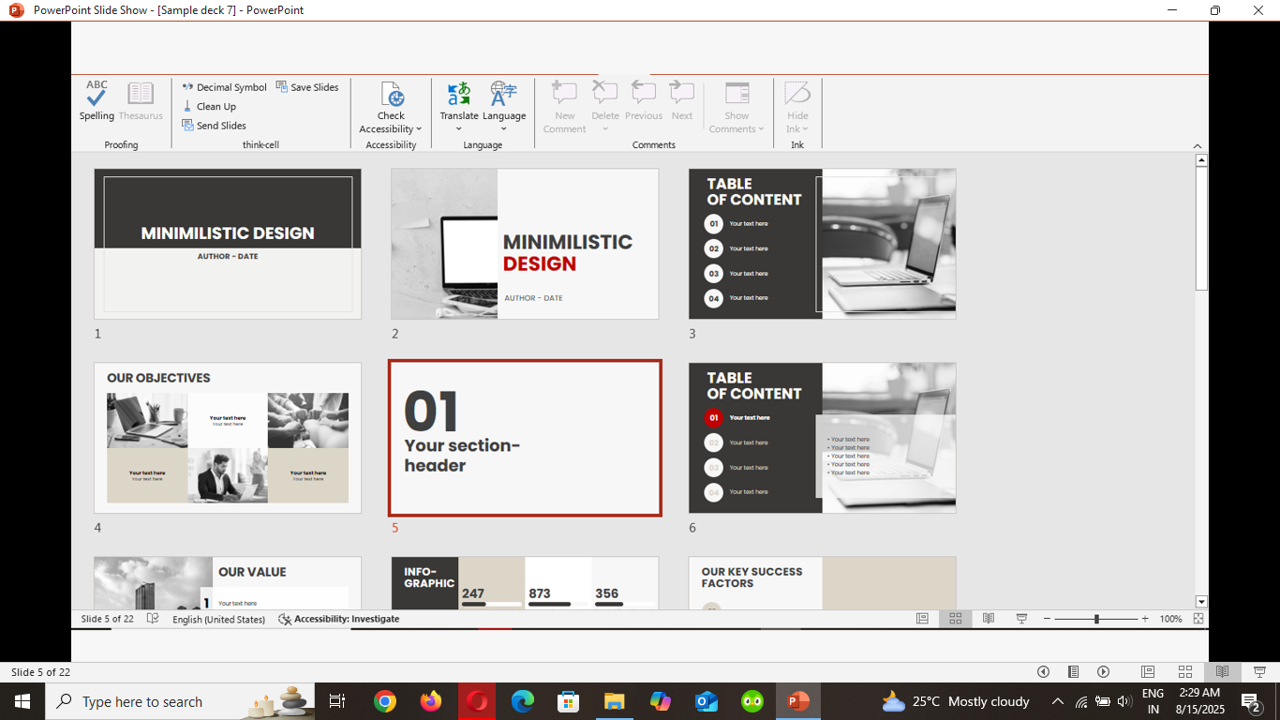Select the Infographic slide thumbnail
The image size is (1280, 720).
click(x=525, y=583)
